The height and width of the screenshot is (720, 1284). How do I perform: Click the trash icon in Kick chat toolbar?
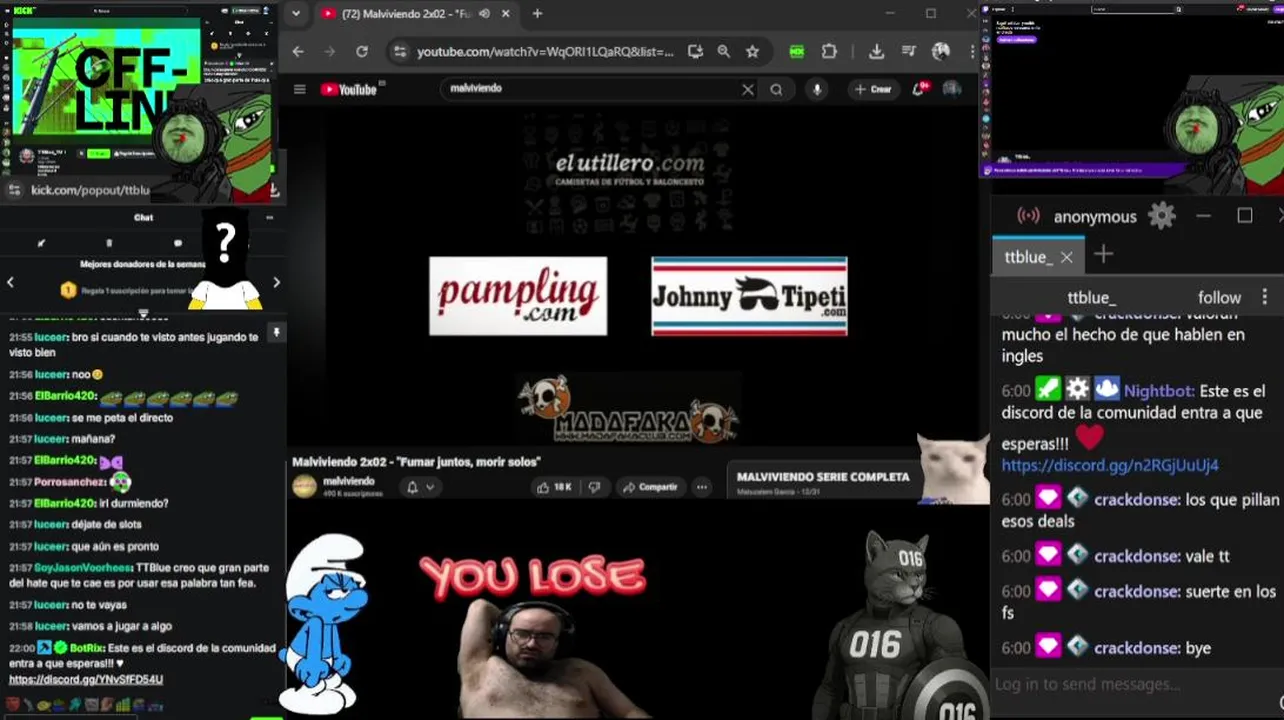point(109,243)
